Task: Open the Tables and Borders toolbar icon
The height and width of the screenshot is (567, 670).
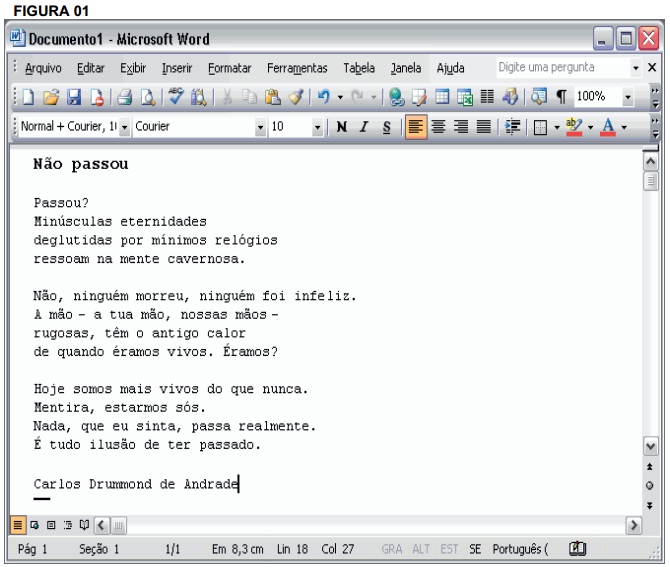Action: 419,97
